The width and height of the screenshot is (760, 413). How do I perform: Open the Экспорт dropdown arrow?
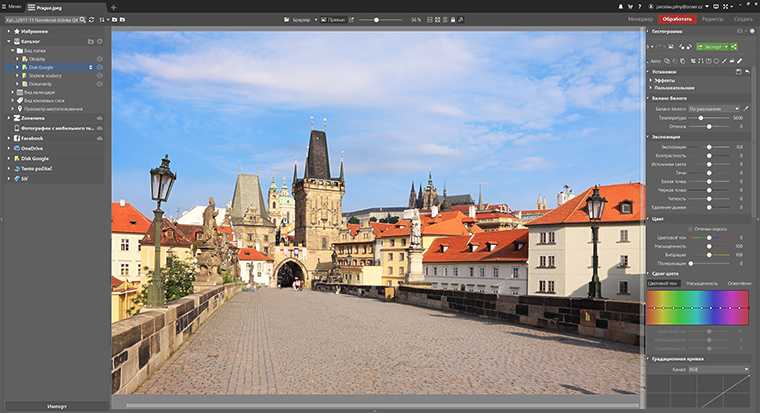[727, 47]
